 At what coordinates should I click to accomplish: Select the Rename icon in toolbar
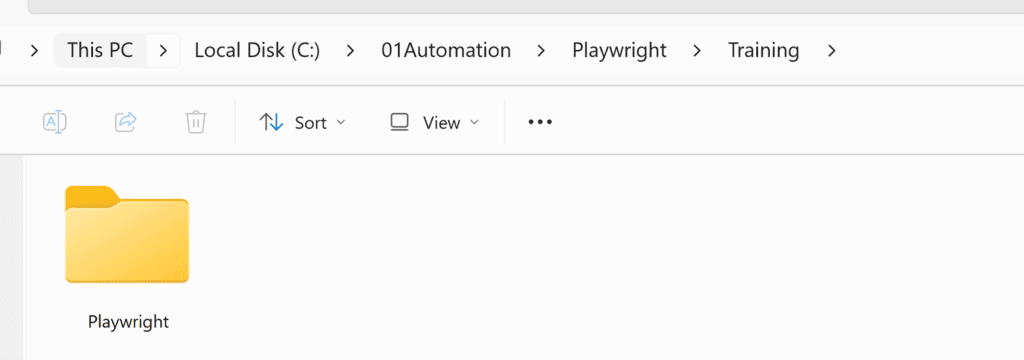pos(56,122)
